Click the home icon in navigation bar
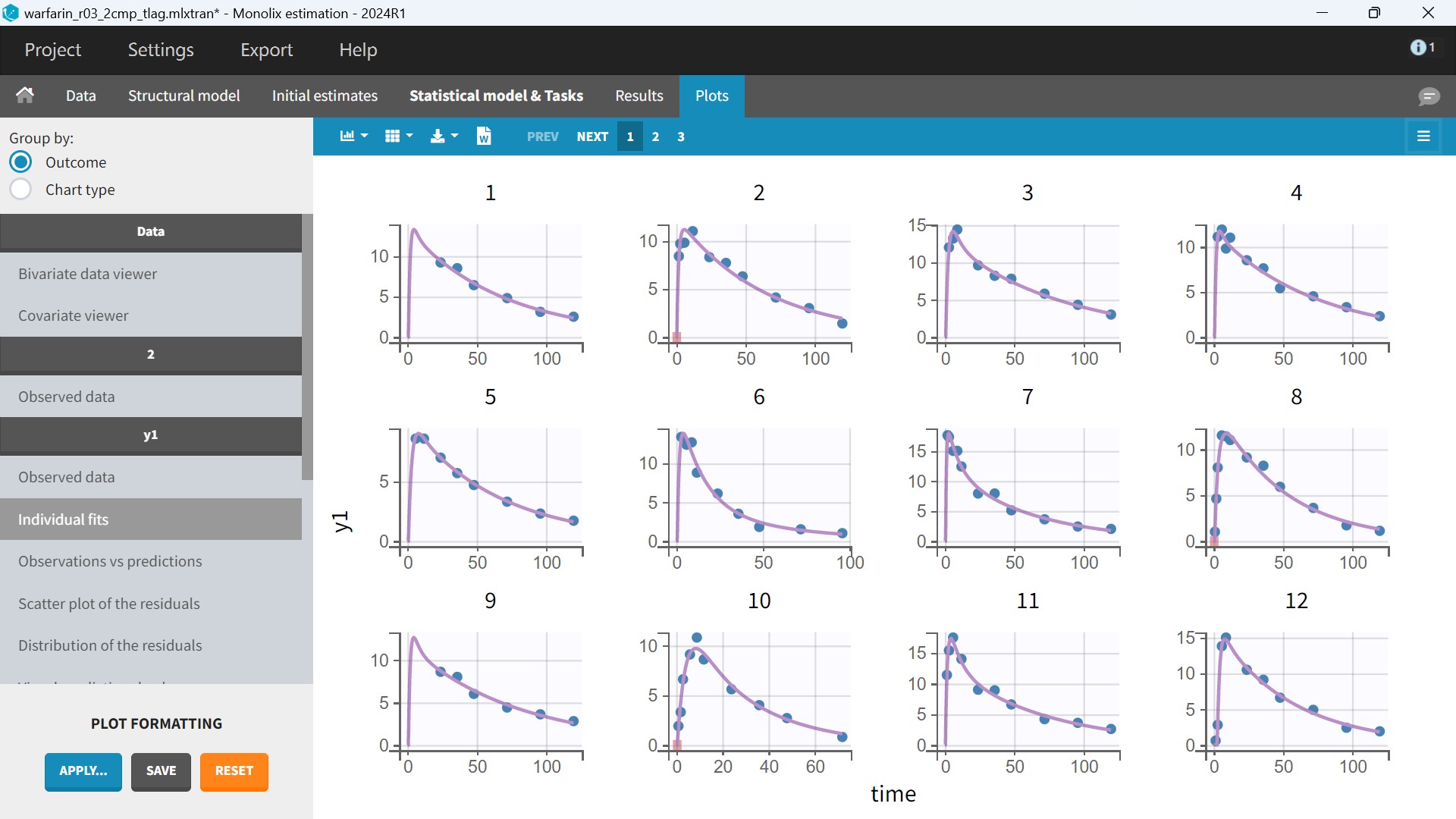The image size is (1456, 819). click(25, 96)
